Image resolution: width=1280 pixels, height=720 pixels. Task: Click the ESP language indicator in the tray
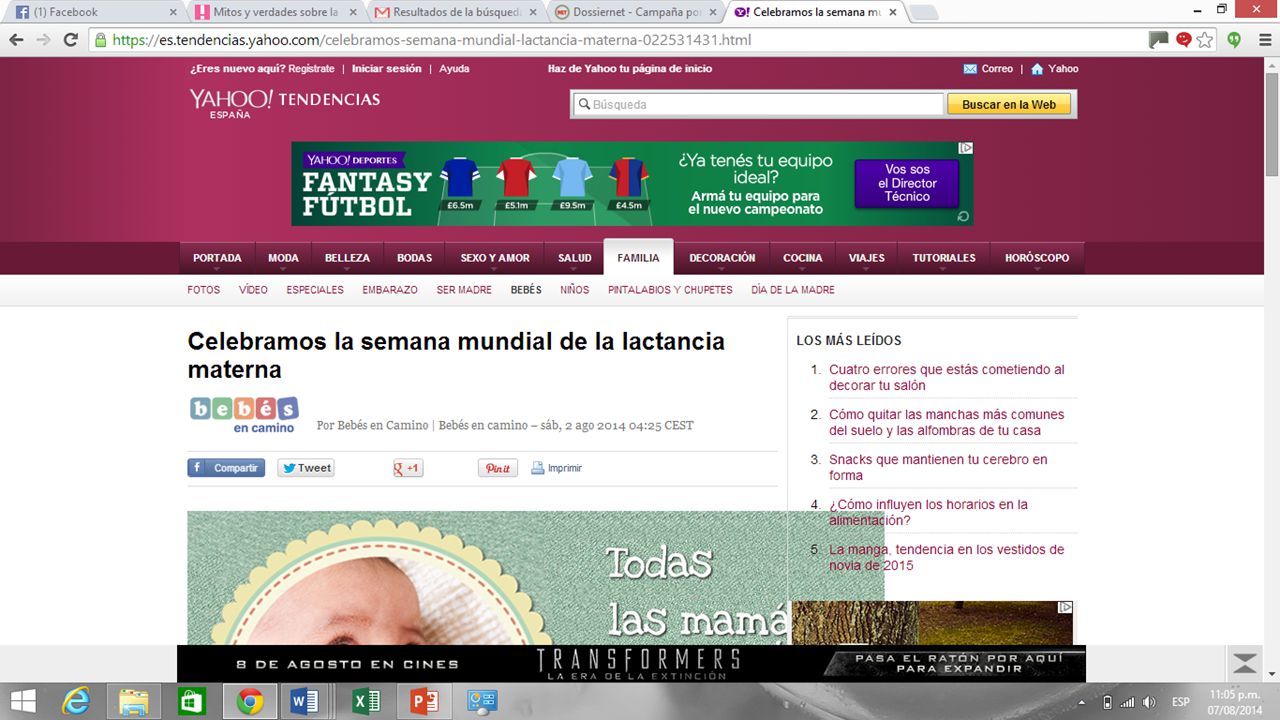(1180, 702)
